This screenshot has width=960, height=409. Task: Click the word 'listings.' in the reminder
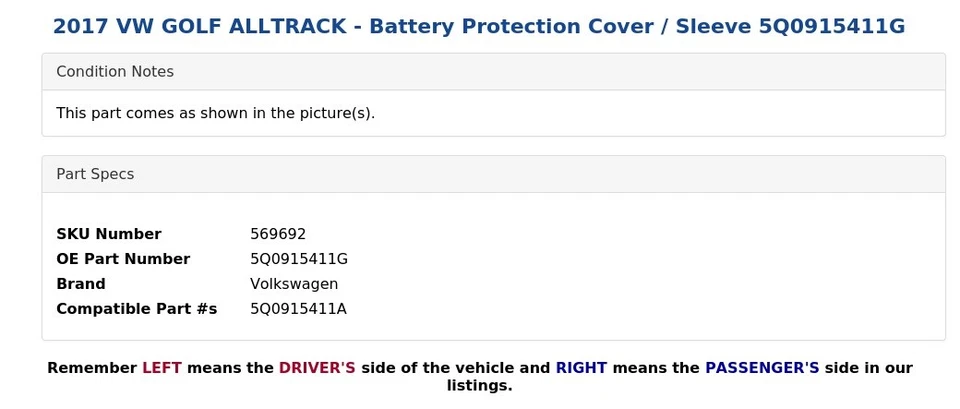[x=479, y=386]
